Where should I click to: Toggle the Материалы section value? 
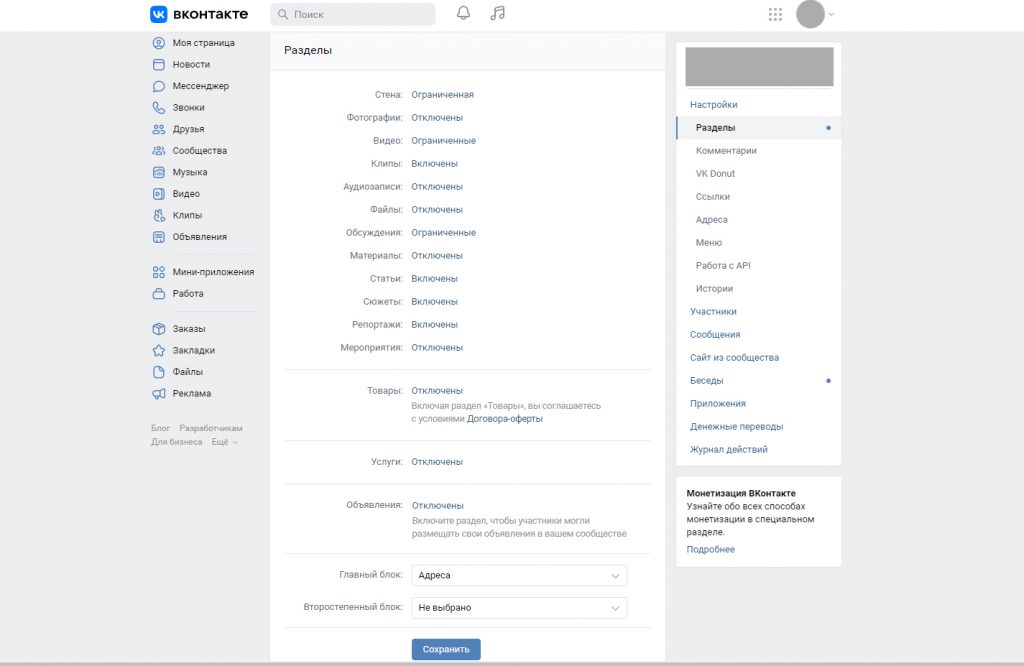[x=437, y=255]
